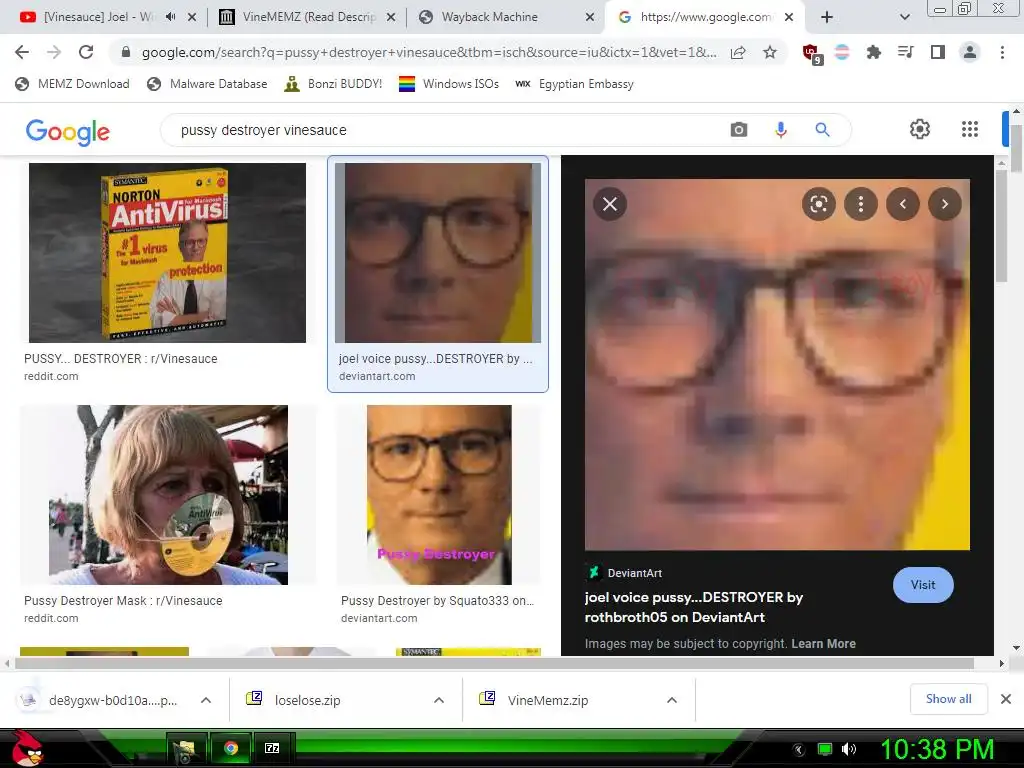Open the Pussy Destroyer Mask thumbnail
Screen dimensions: 1024x768
[168, 494]
